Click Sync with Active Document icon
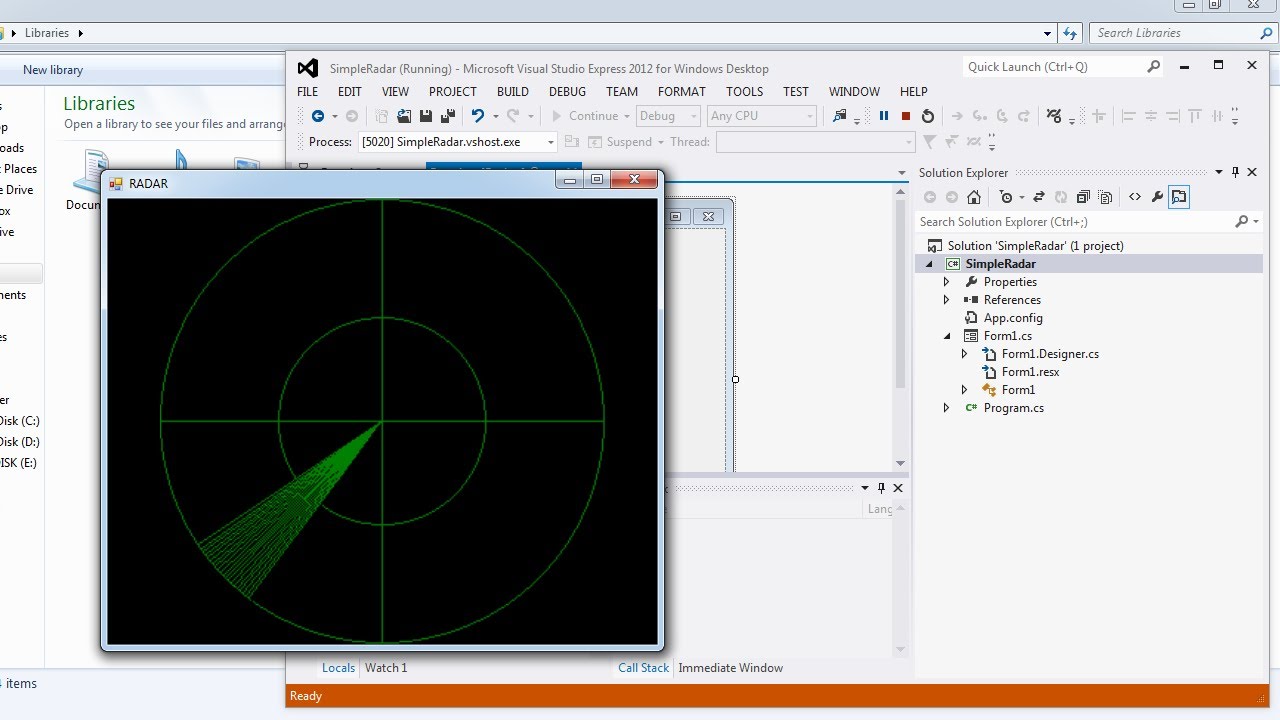Screen dimensions: 1280x720 coord(1039,197)
